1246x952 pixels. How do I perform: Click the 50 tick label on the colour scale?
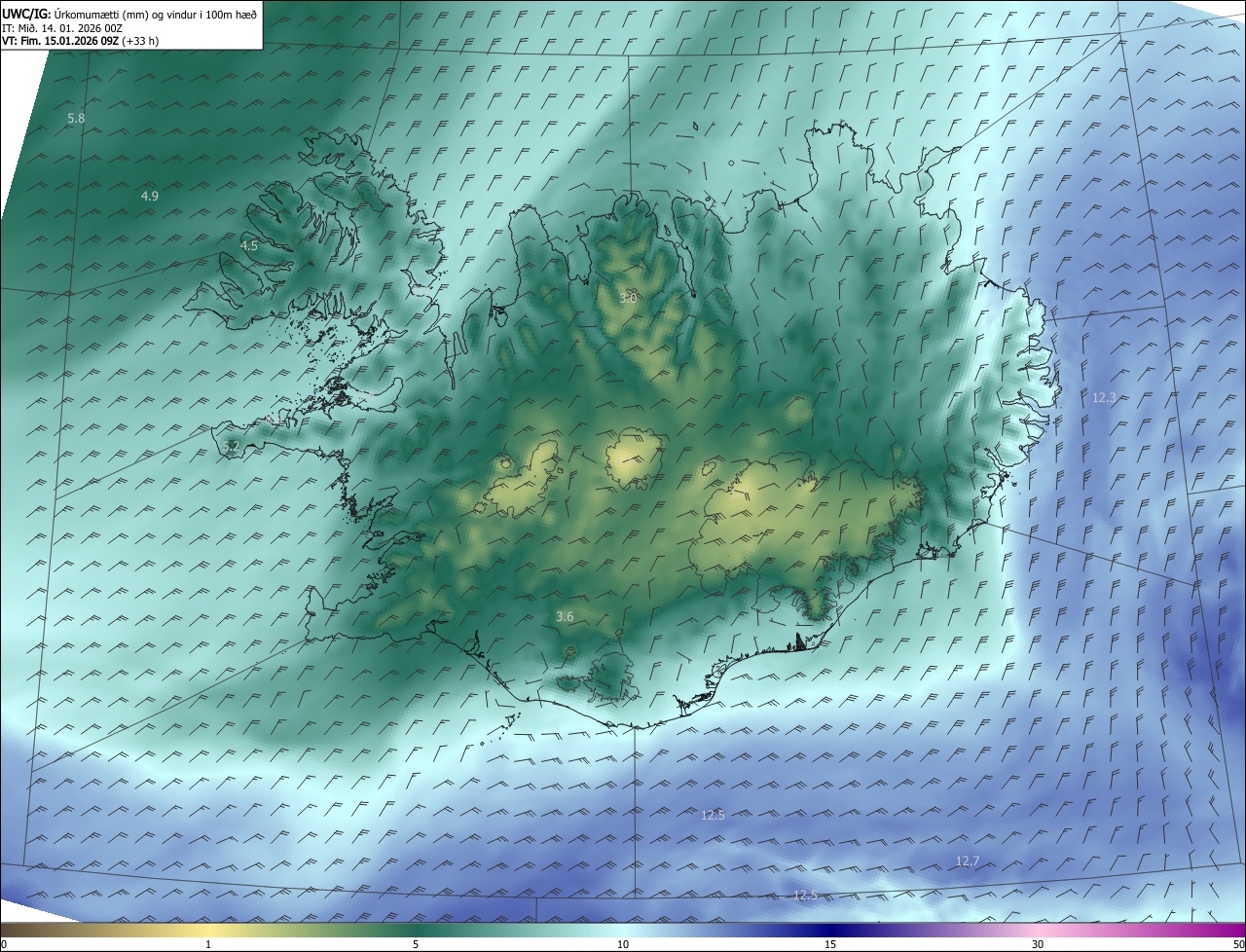[x=1238, y=944]
